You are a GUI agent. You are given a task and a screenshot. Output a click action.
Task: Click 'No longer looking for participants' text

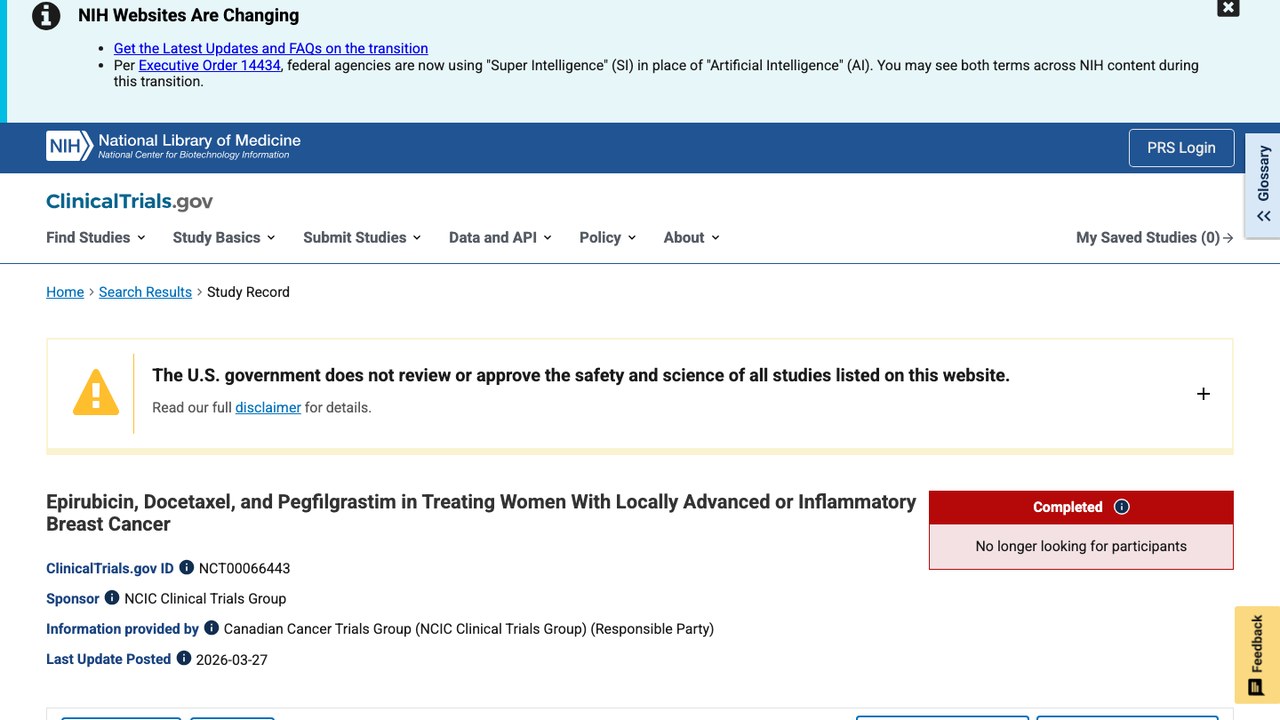point(1081,546)
